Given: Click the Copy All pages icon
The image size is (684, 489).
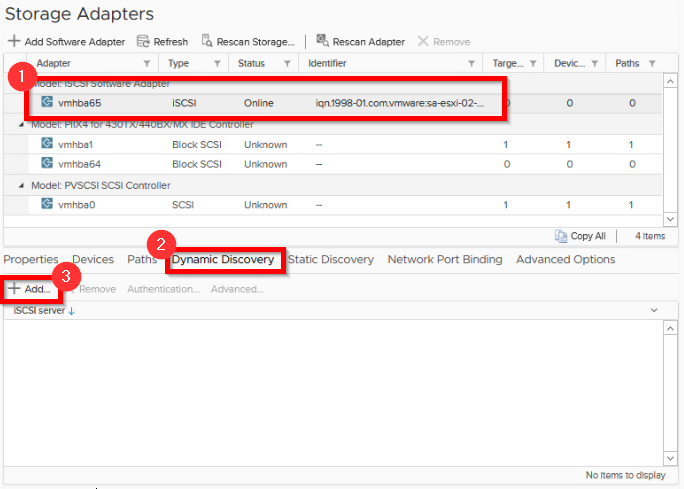Looking at the screenshot, I should [561, 236].
